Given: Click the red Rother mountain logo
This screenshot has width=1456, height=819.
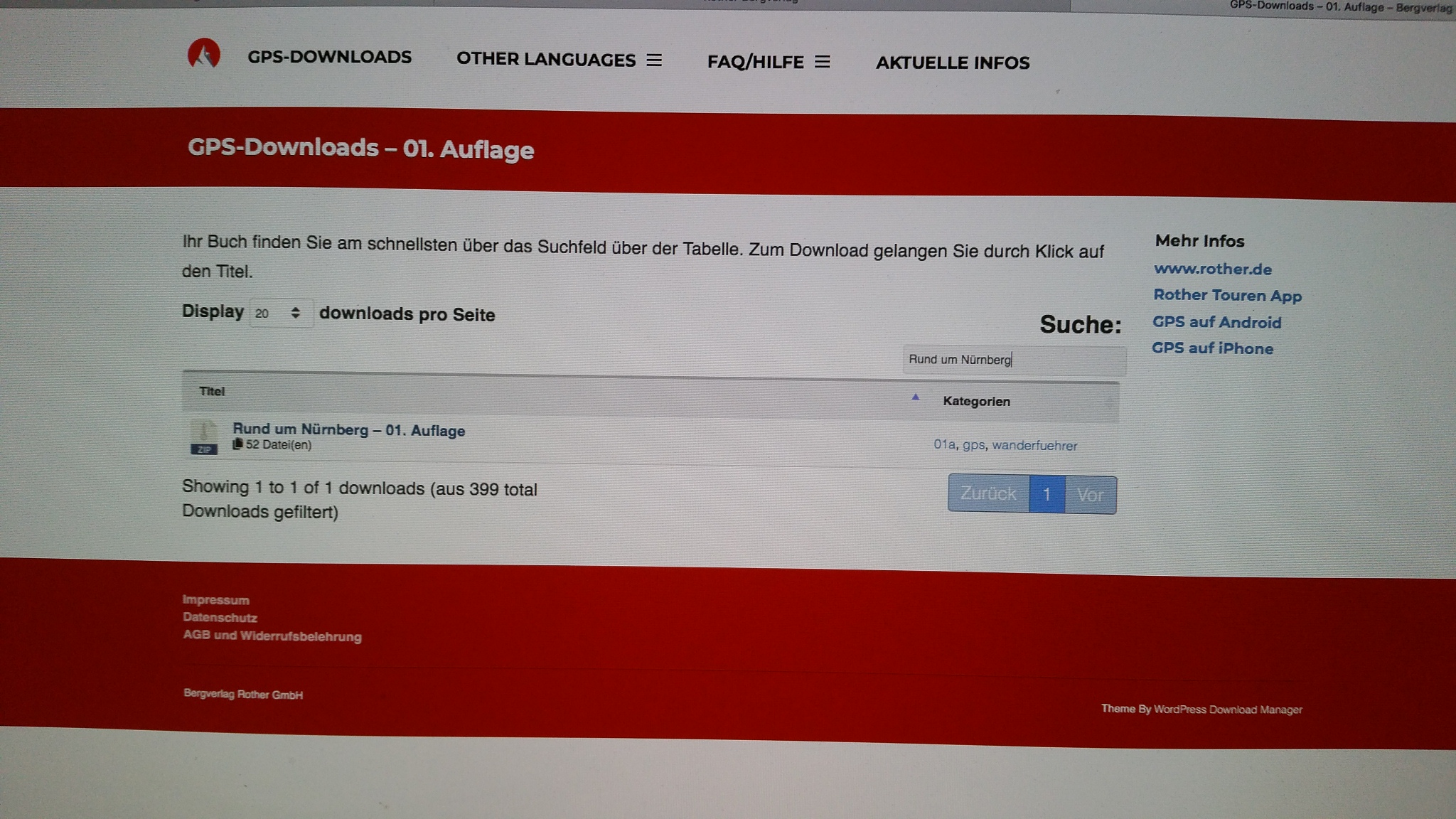Looking at the screenshot, I should point(204,53).
